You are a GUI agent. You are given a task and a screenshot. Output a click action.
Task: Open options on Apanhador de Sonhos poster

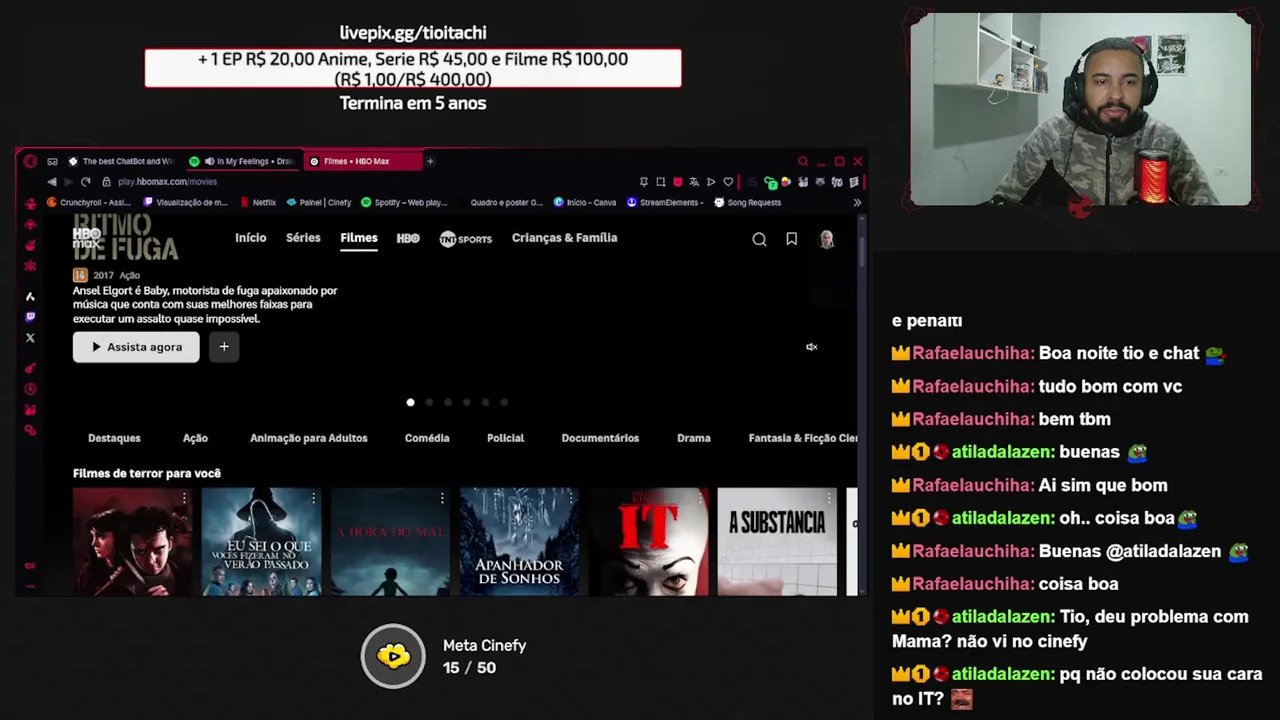(x=571, y=498)
